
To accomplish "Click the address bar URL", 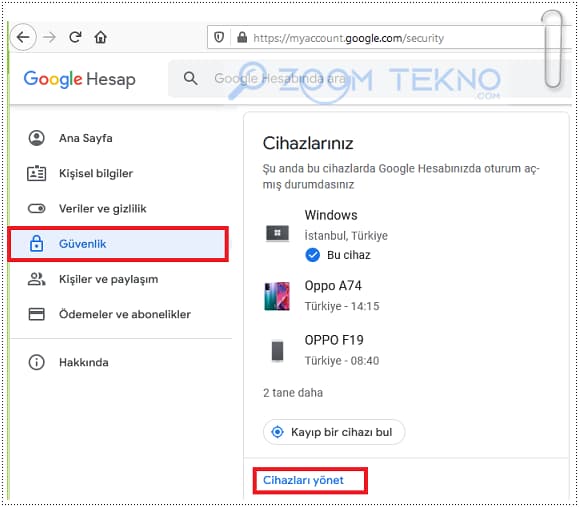I will tap(348, 38).
